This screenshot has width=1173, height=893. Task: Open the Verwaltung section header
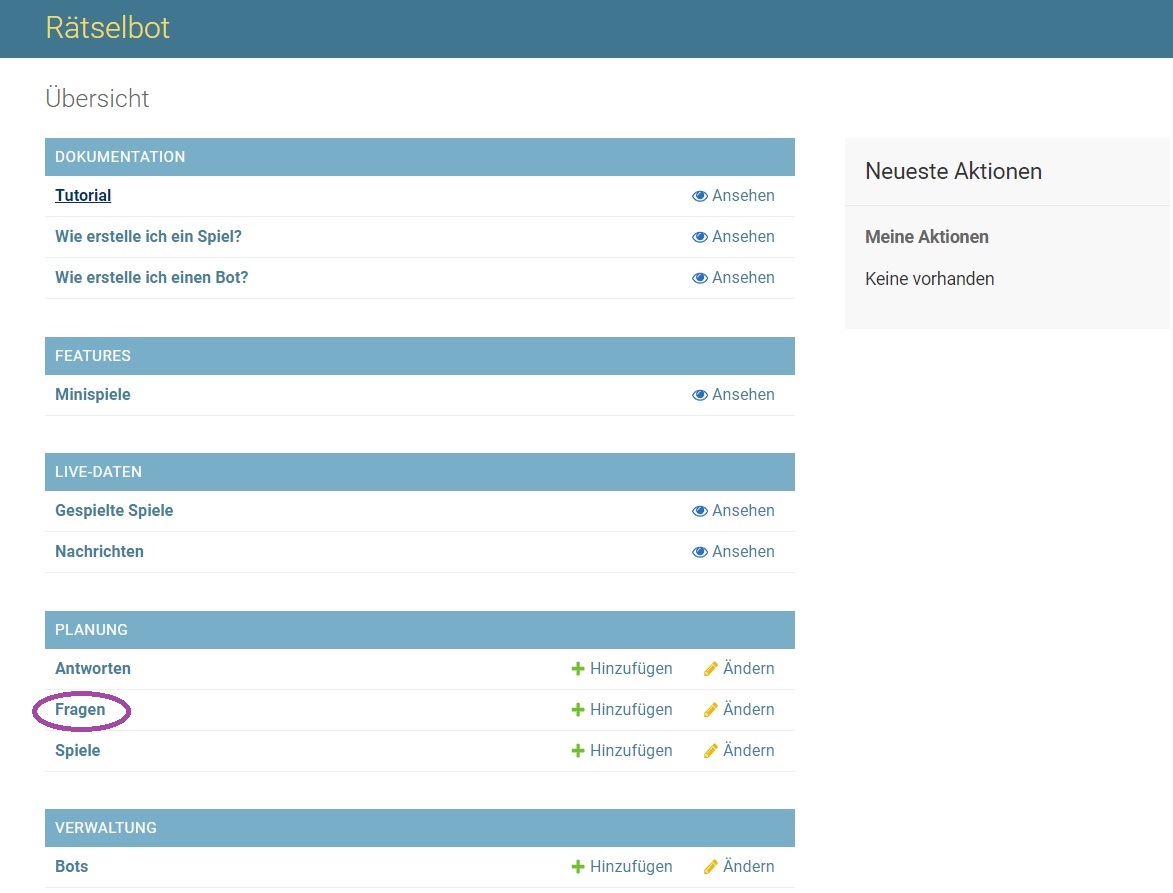[x=105, y=828]
